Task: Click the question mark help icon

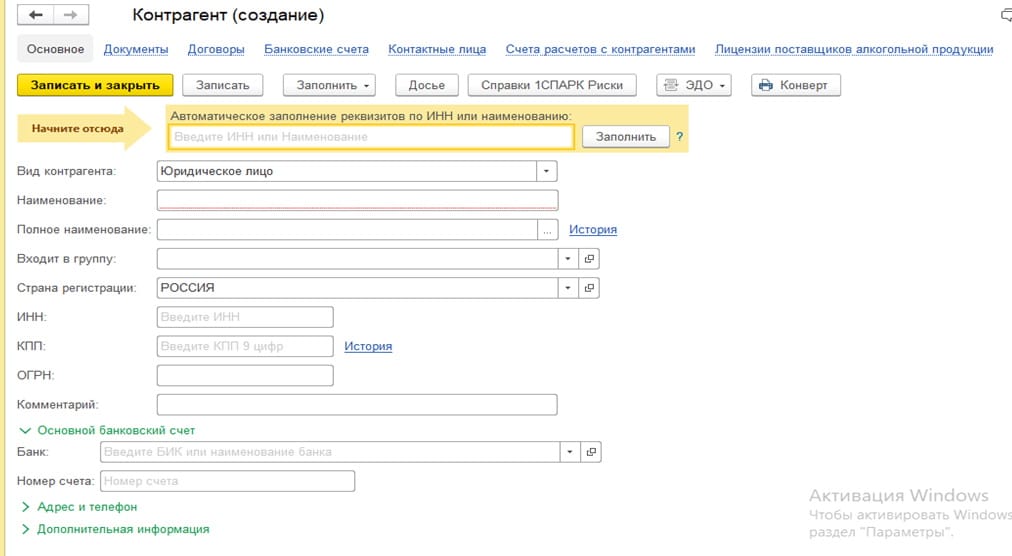Action: [679, 137]
